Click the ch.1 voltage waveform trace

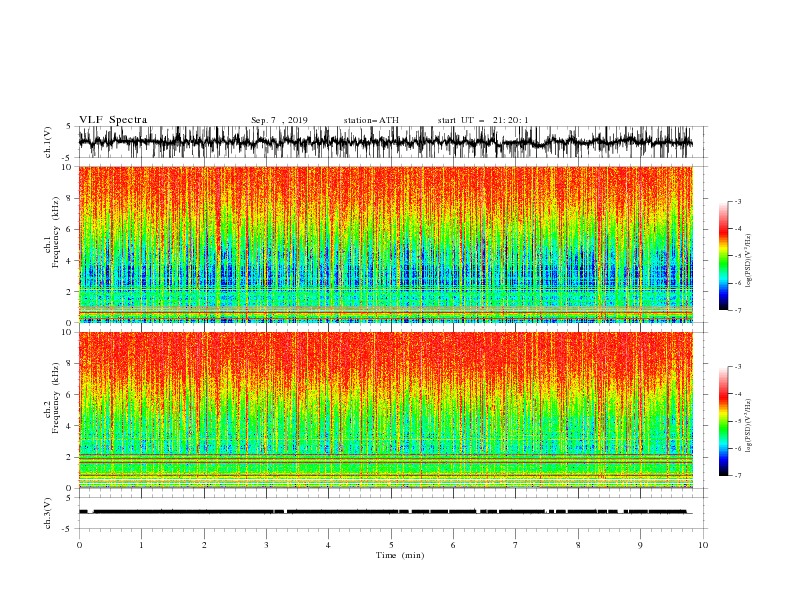point(385,142)
